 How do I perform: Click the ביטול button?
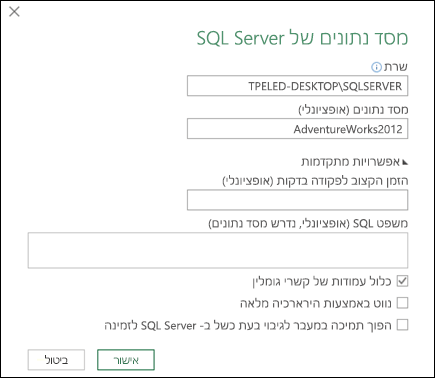[56, 360]
